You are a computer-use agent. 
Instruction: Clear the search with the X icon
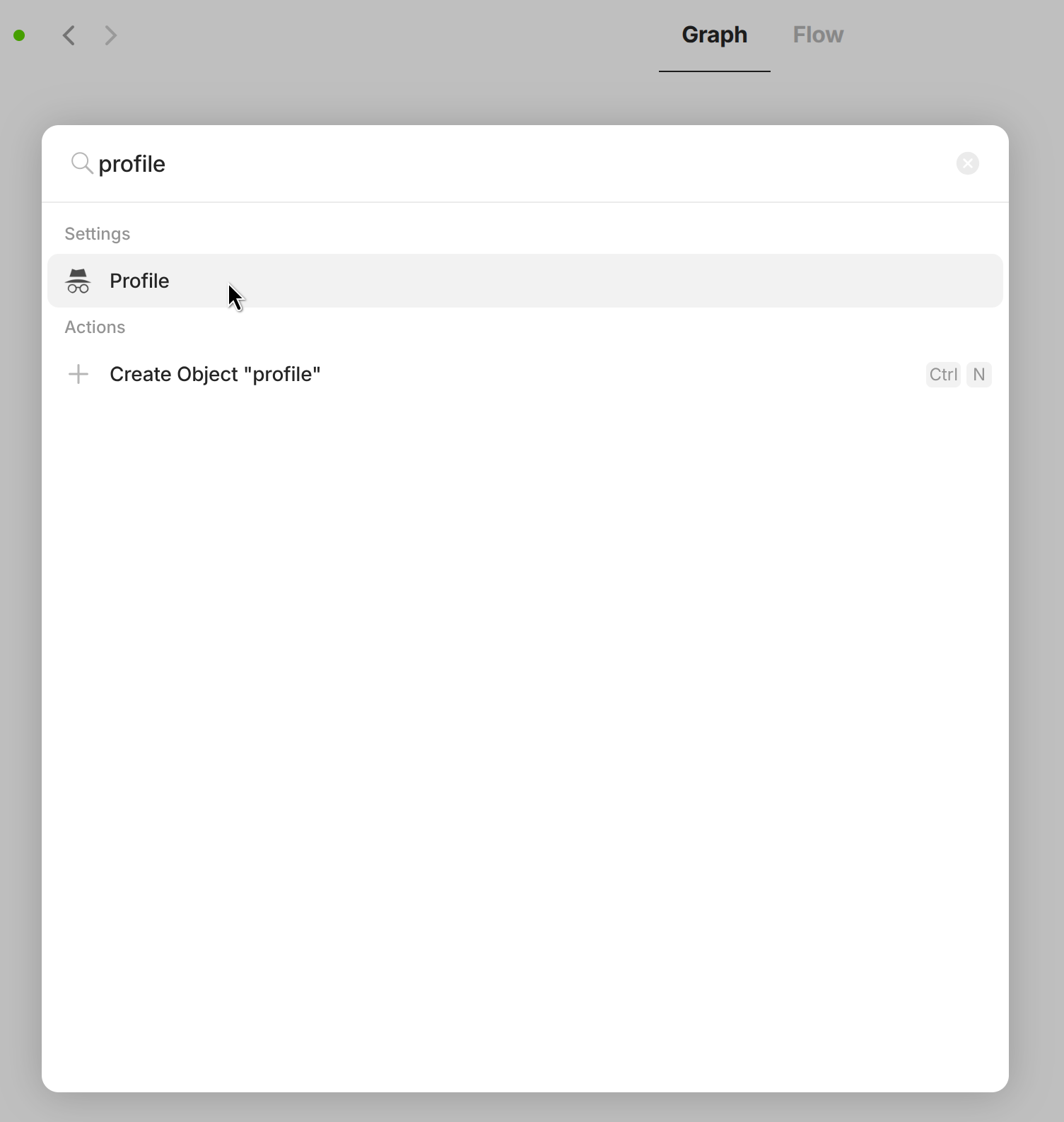tap(967, 163)
